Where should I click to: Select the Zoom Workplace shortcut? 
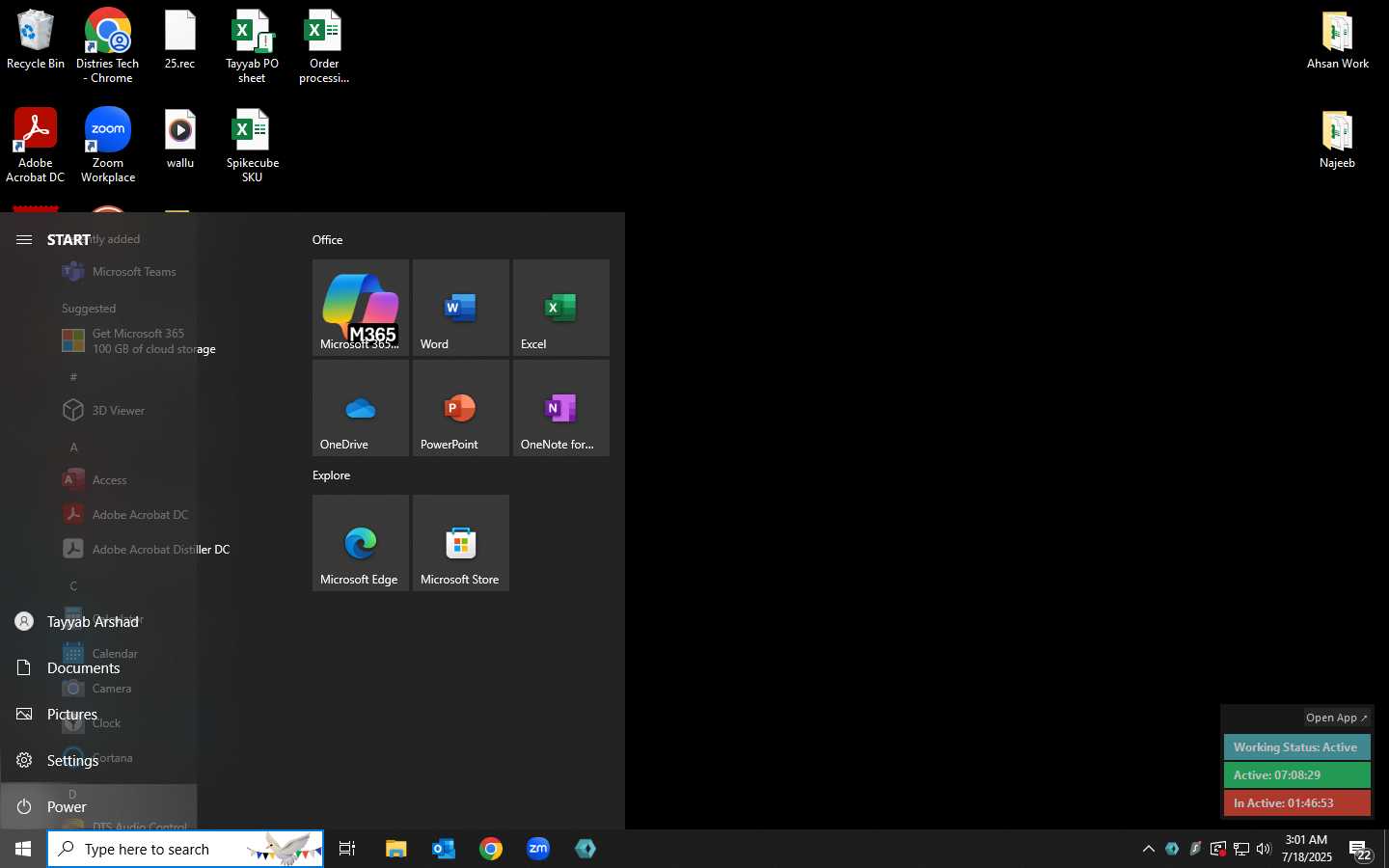[x=108, y=145]
